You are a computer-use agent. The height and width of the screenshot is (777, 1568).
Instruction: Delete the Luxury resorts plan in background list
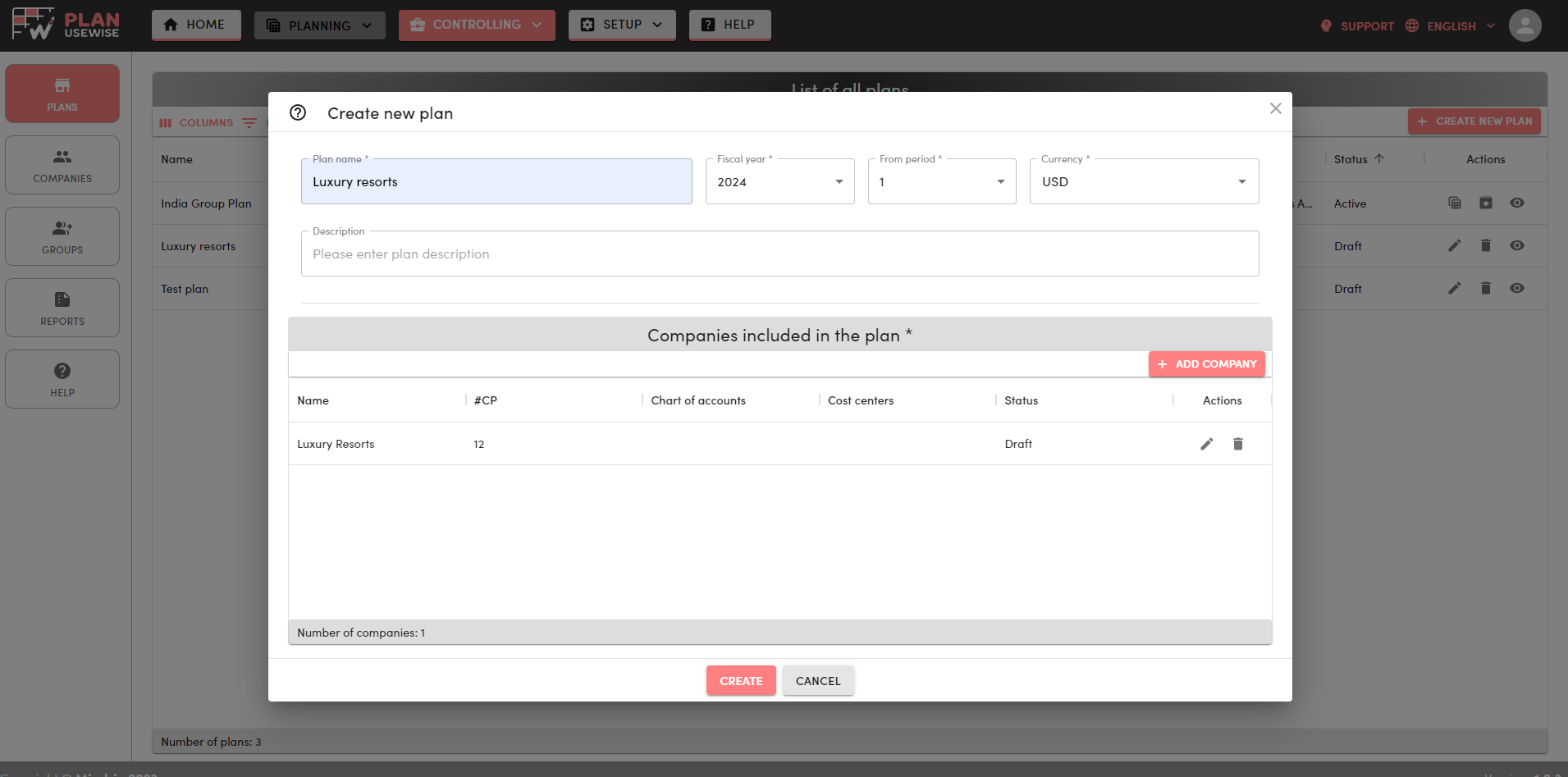coord(1485,245)
